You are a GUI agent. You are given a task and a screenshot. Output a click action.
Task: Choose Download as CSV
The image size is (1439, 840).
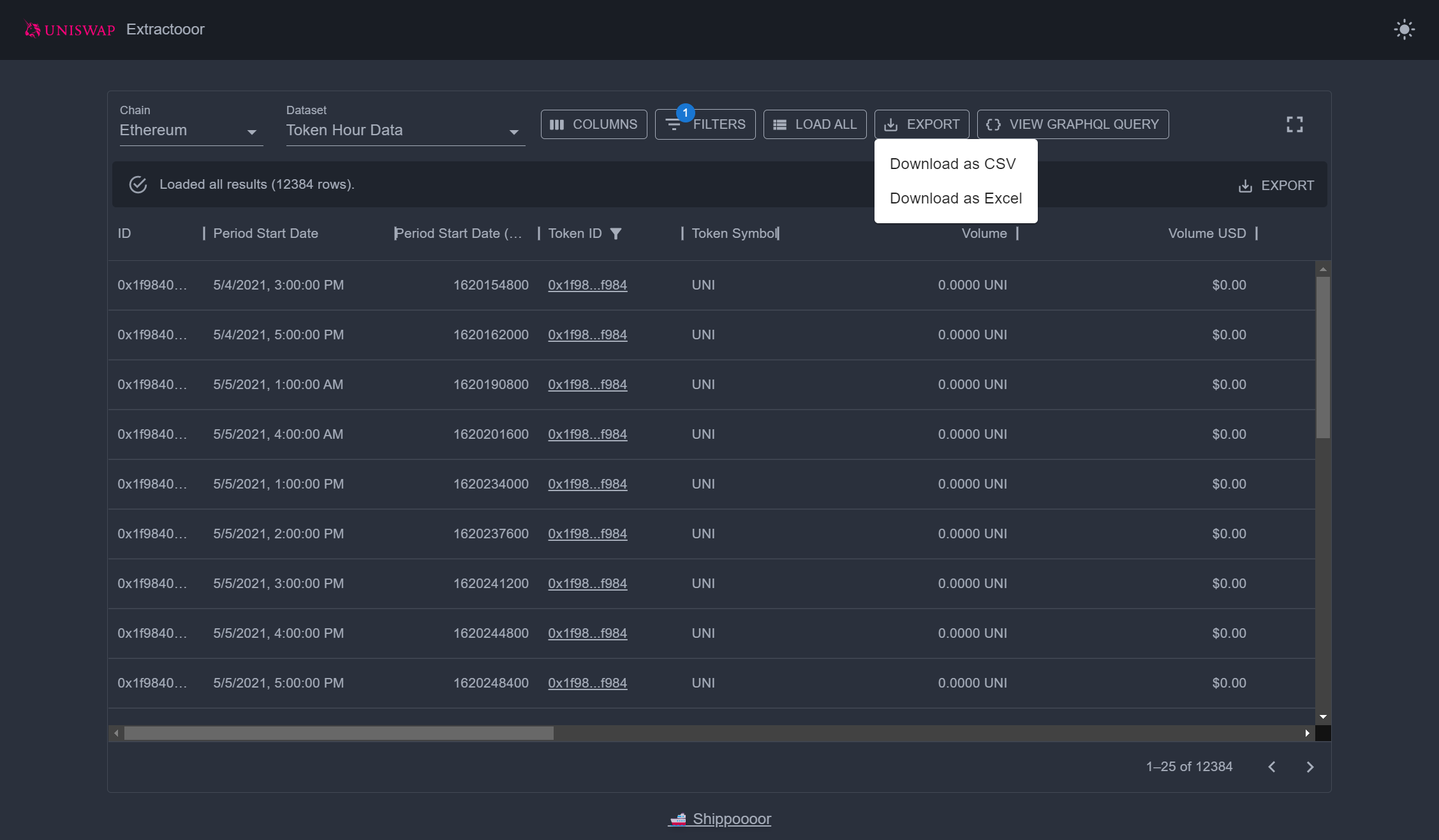pos(956,164)
